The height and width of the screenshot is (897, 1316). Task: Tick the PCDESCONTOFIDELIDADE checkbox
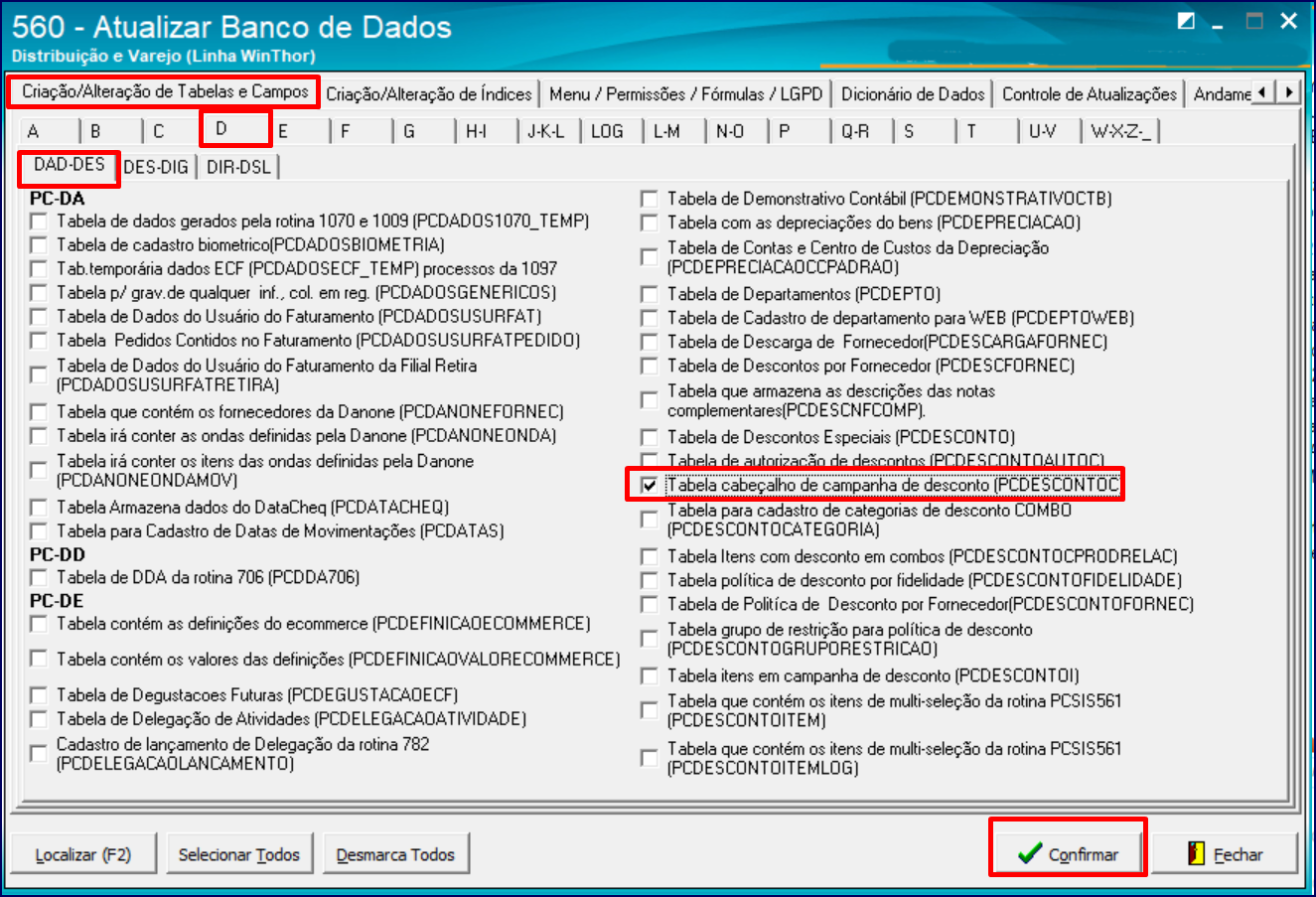(650, 581)
